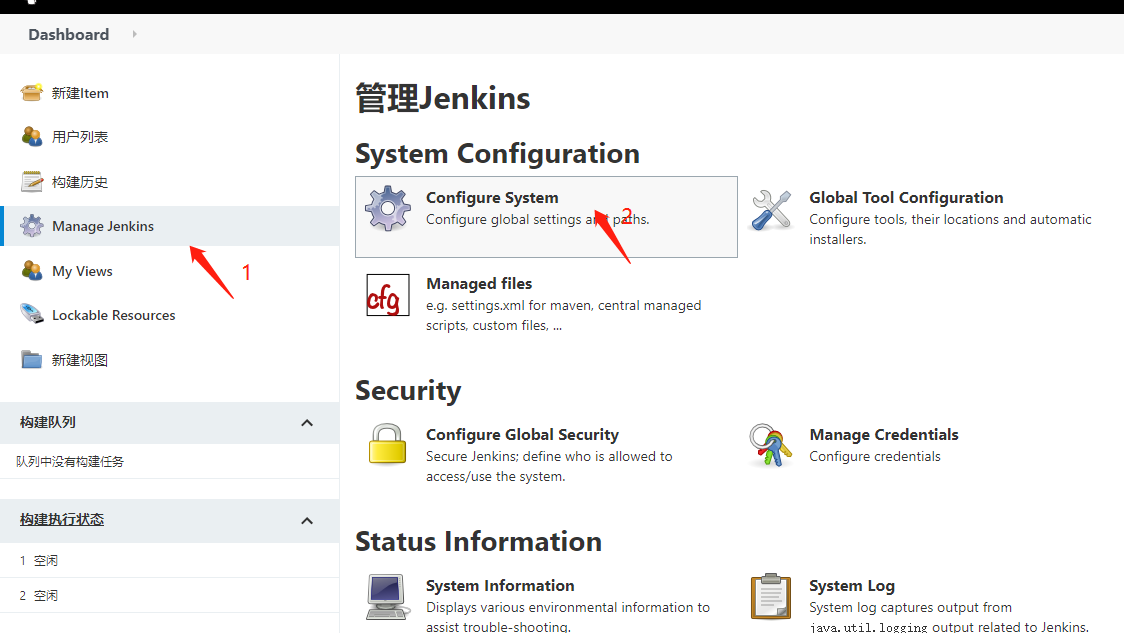The image size is (1124, 633).
Task: Open the 新建视图 sidebar item
Action: [80, 360]
